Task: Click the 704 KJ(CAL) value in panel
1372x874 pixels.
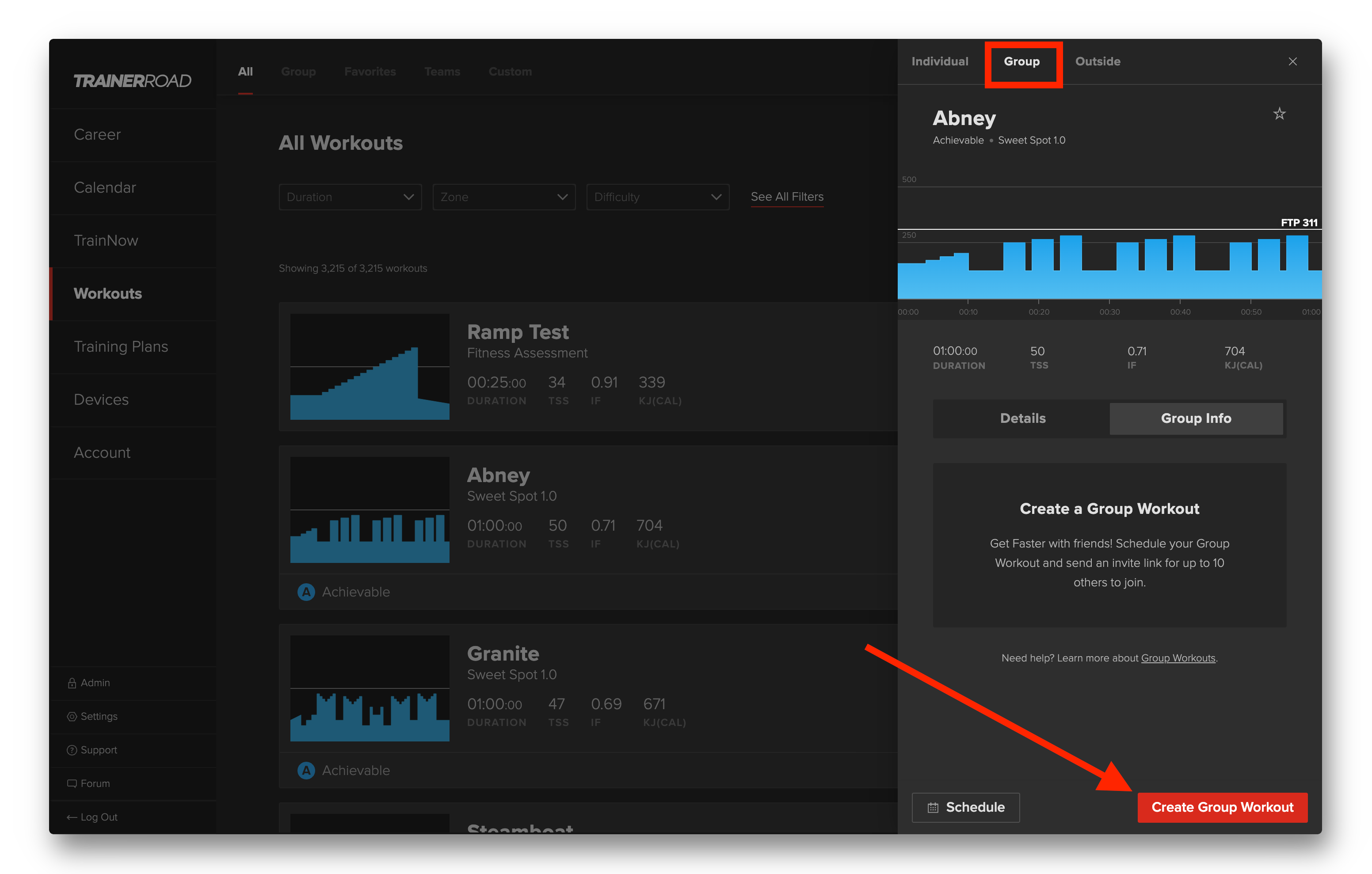Action: (x=1235, y=351)
